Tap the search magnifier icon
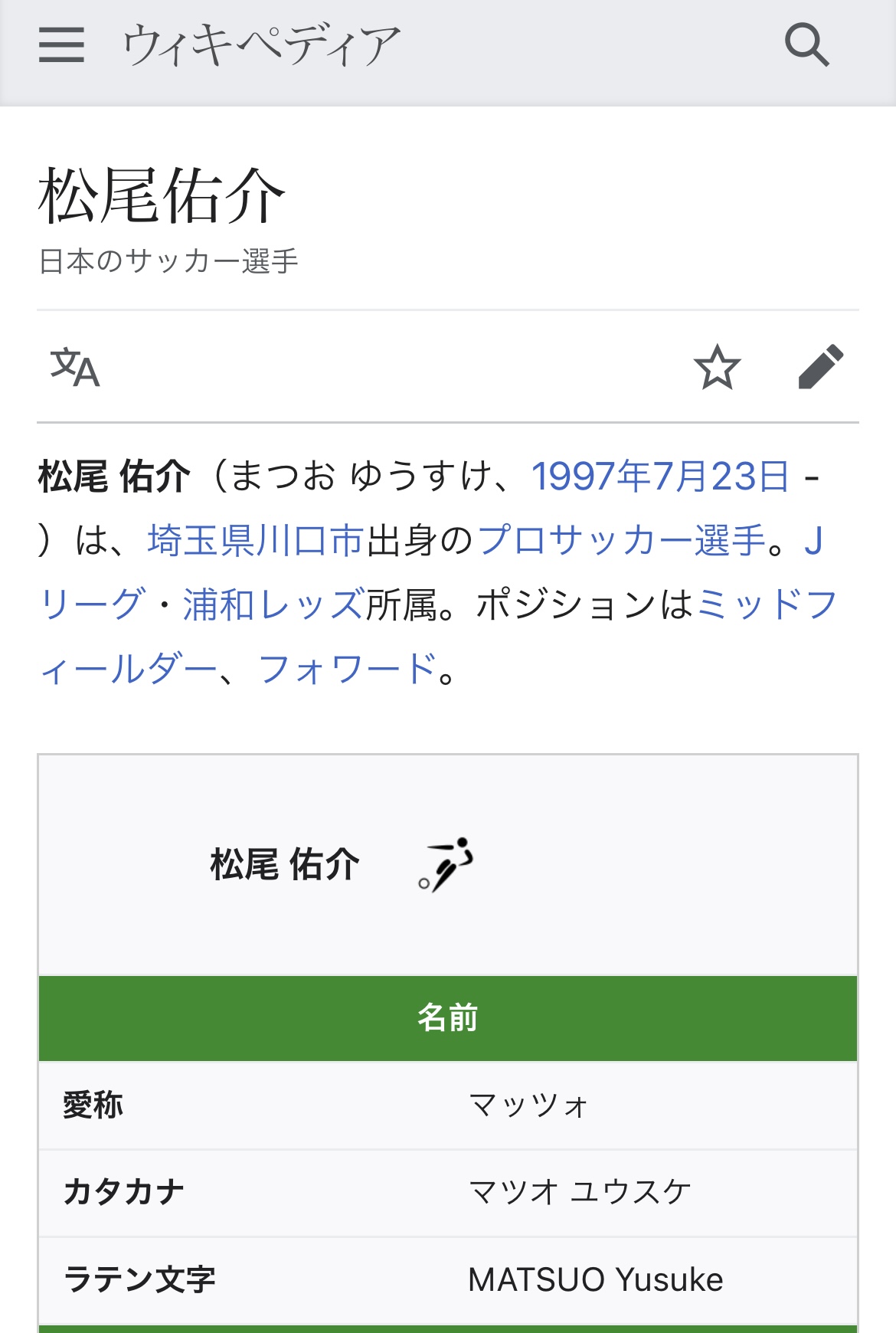 [x=807, y=44]
